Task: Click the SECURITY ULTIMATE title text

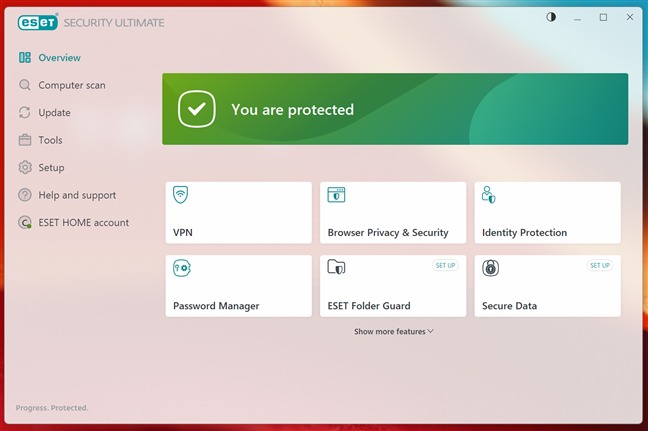Action: click(114, 23)
